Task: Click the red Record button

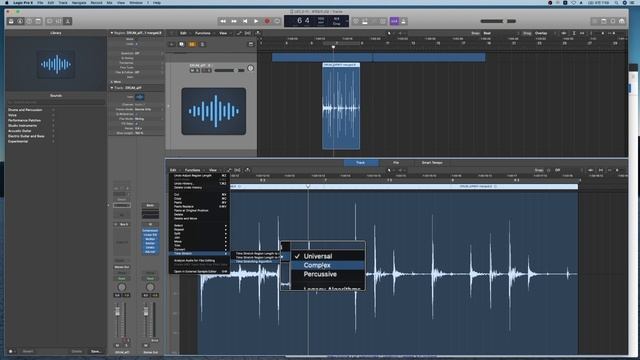Action: (x=267, y=21)
